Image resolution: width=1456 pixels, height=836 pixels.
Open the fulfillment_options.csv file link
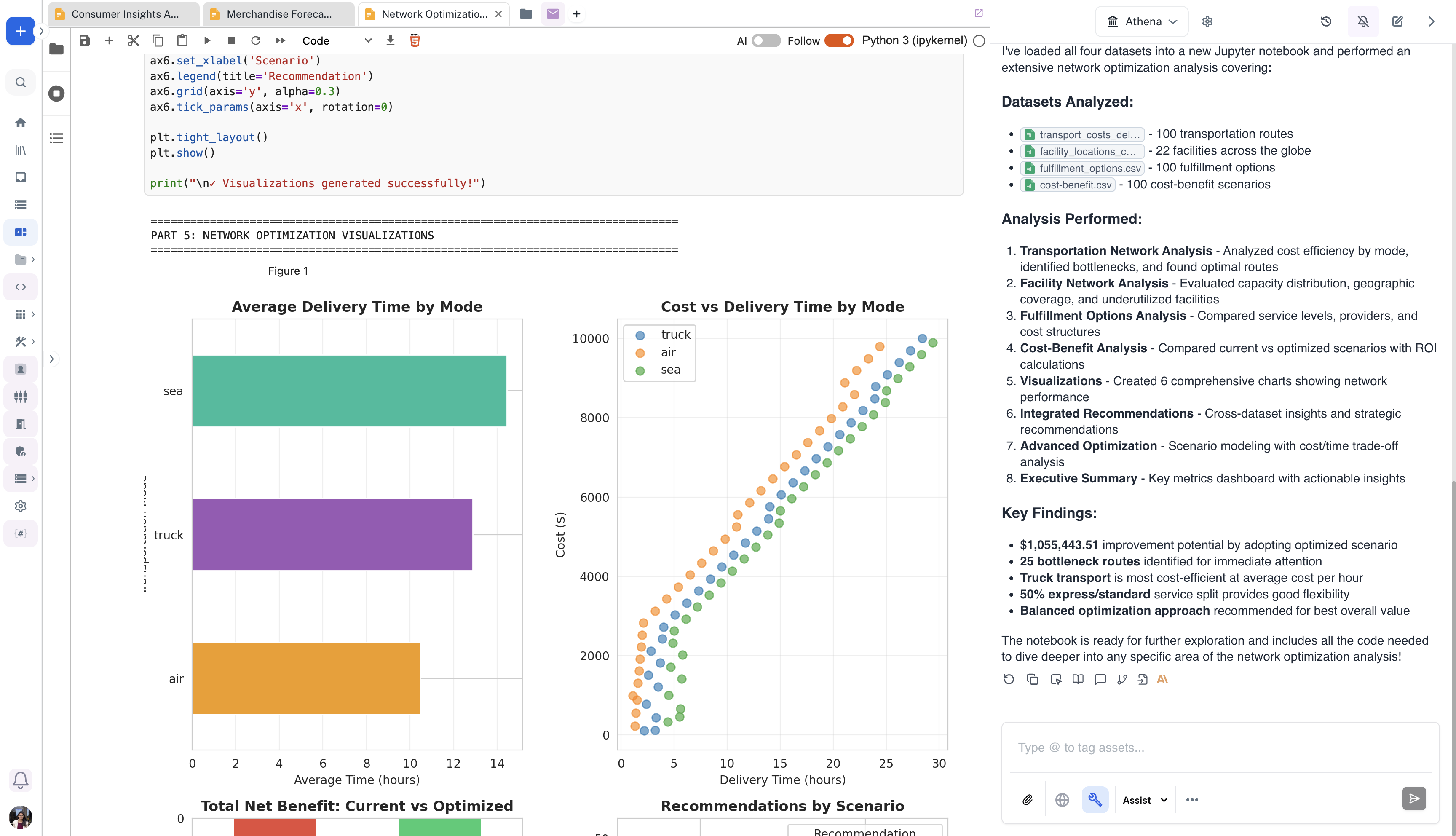(x=1082, y=168)
